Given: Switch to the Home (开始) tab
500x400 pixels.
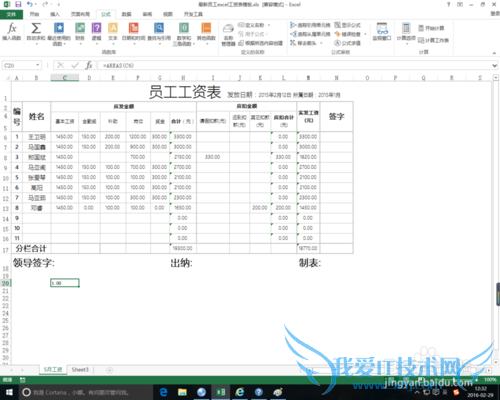Looking at the screenshot, I should pos(34,14).
